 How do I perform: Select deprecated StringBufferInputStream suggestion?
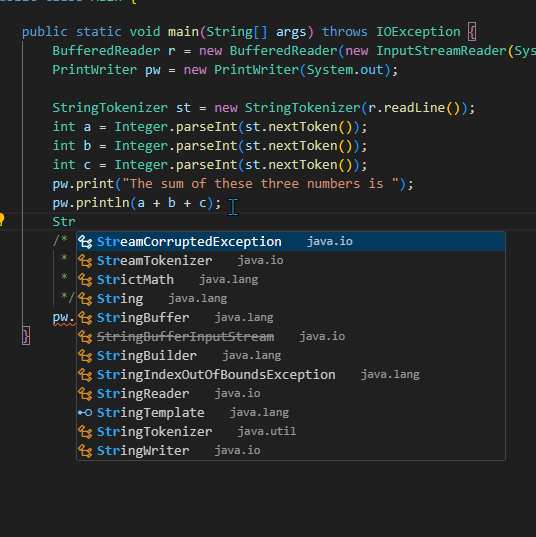pyautogui.click(x=291, y=337)
